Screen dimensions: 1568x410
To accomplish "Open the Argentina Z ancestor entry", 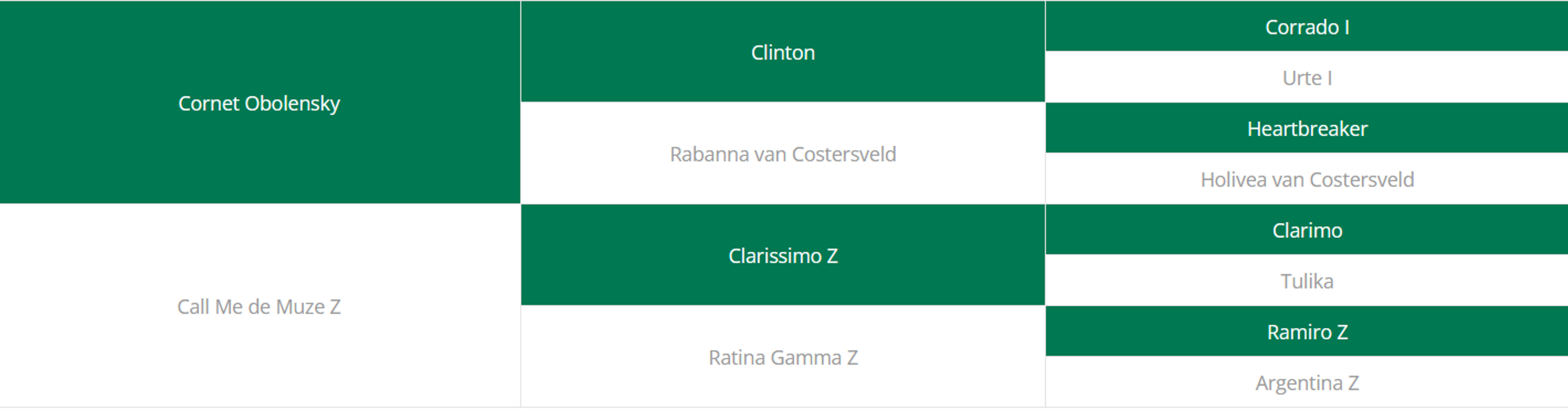I will tap(1307, 382).
